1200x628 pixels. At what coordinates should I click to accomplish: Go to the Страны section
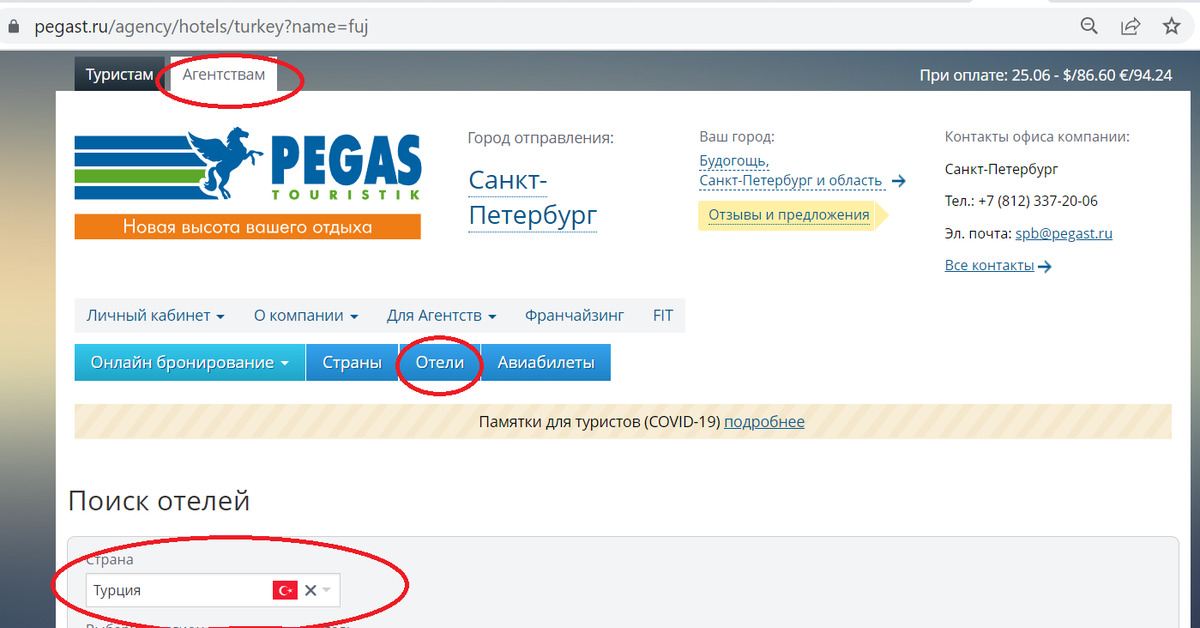352,362
